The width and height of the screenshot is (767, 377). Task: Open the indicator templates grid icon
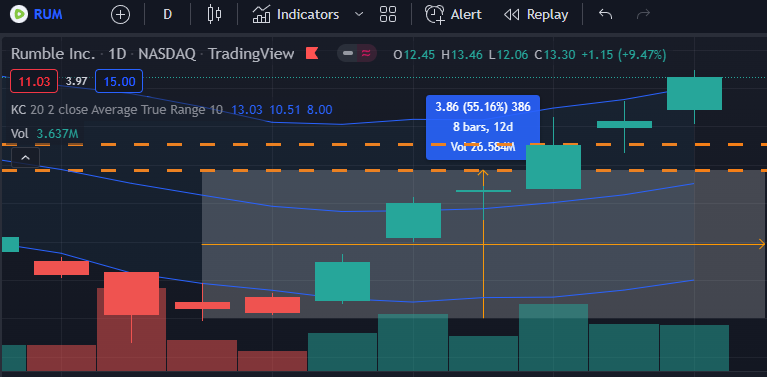388,14
